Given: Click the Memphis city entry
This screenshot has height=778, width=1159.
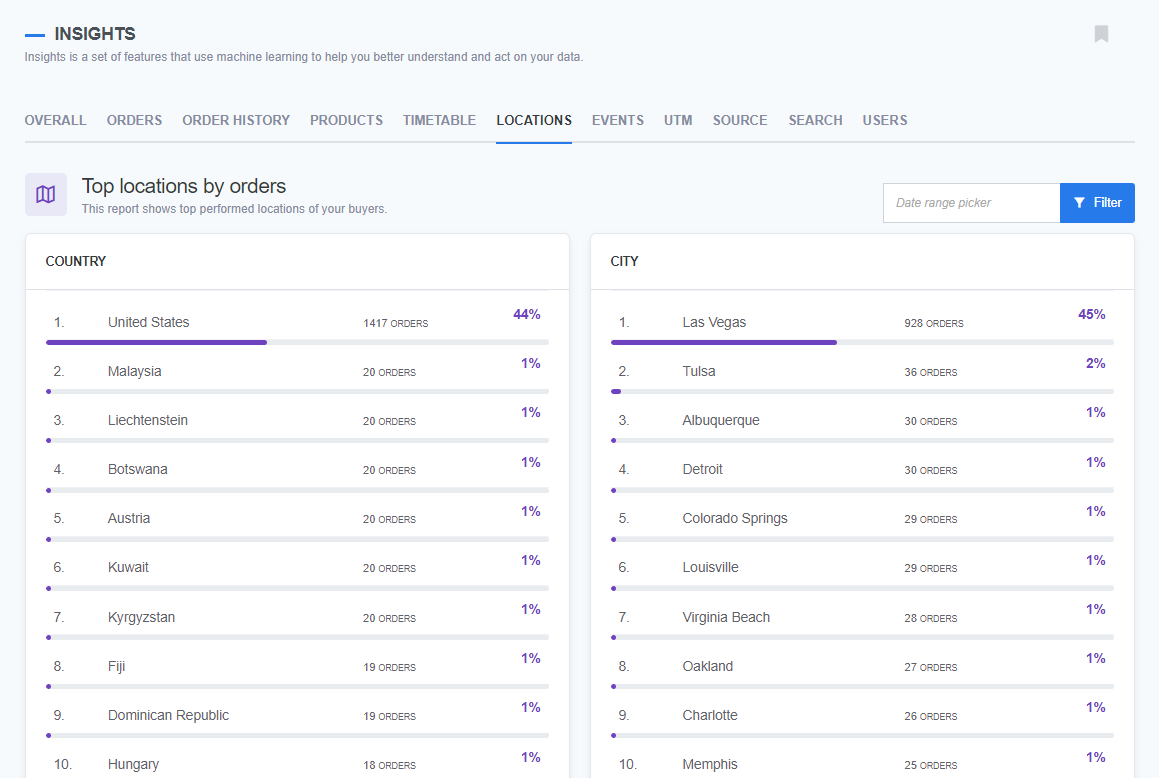Looking at the screenshot, I should pos(862,764).
